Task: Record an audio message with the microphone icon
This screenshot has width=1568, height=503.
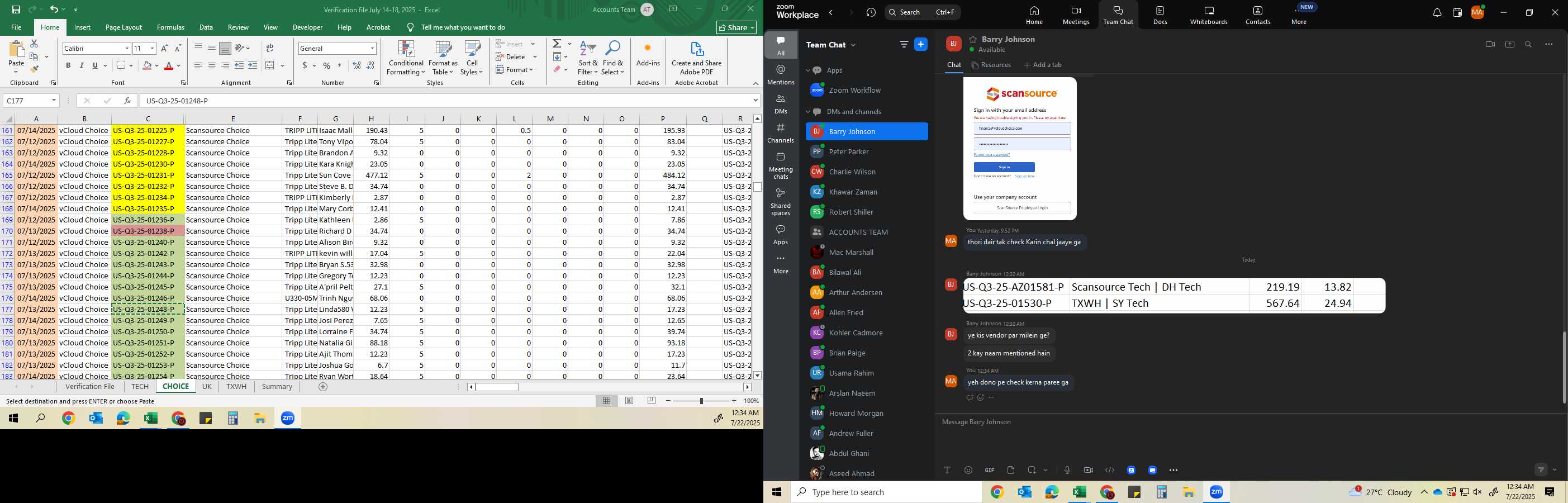Action: click(1067, 470)
